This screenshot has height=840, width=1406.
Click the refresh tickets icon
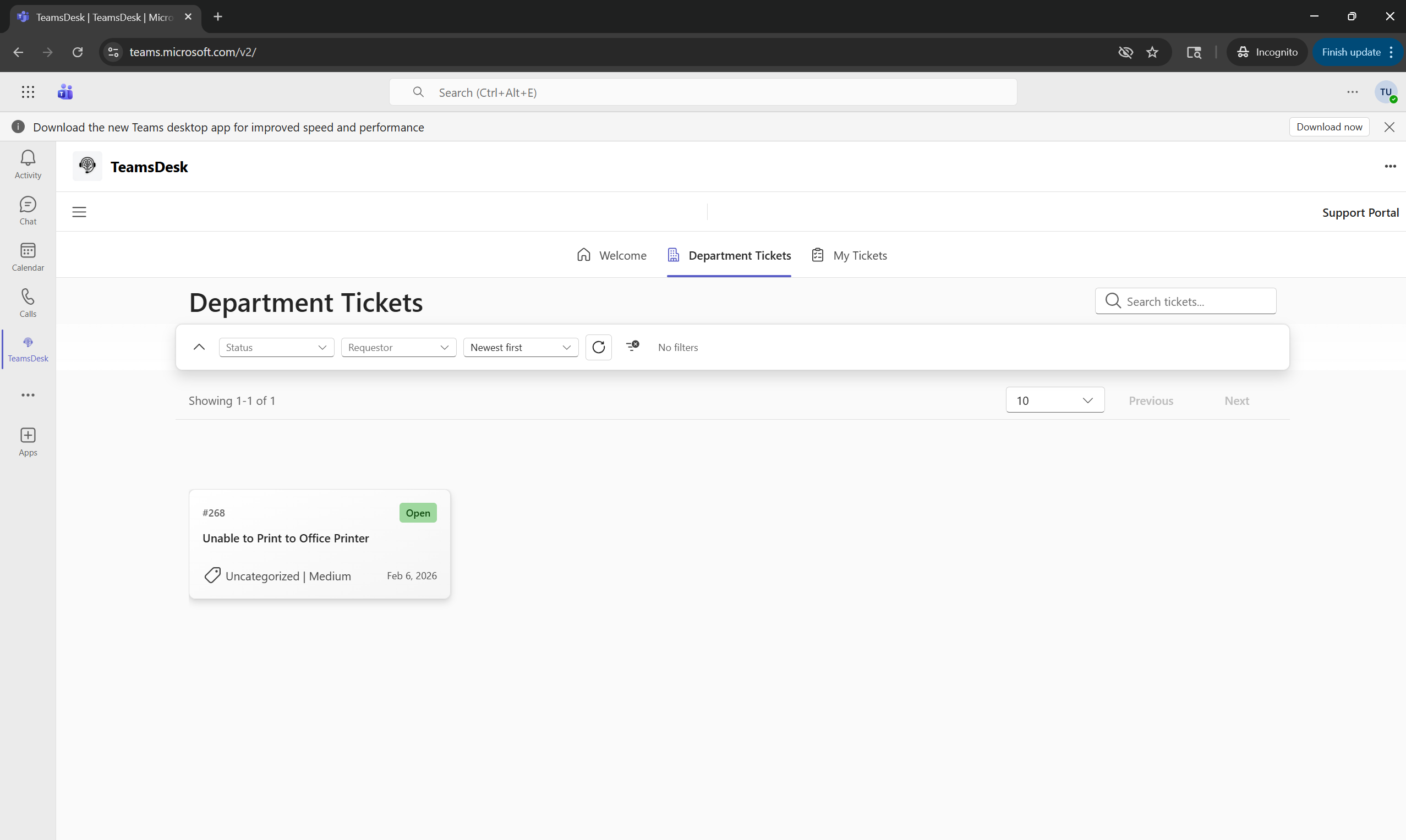[598, 347]
